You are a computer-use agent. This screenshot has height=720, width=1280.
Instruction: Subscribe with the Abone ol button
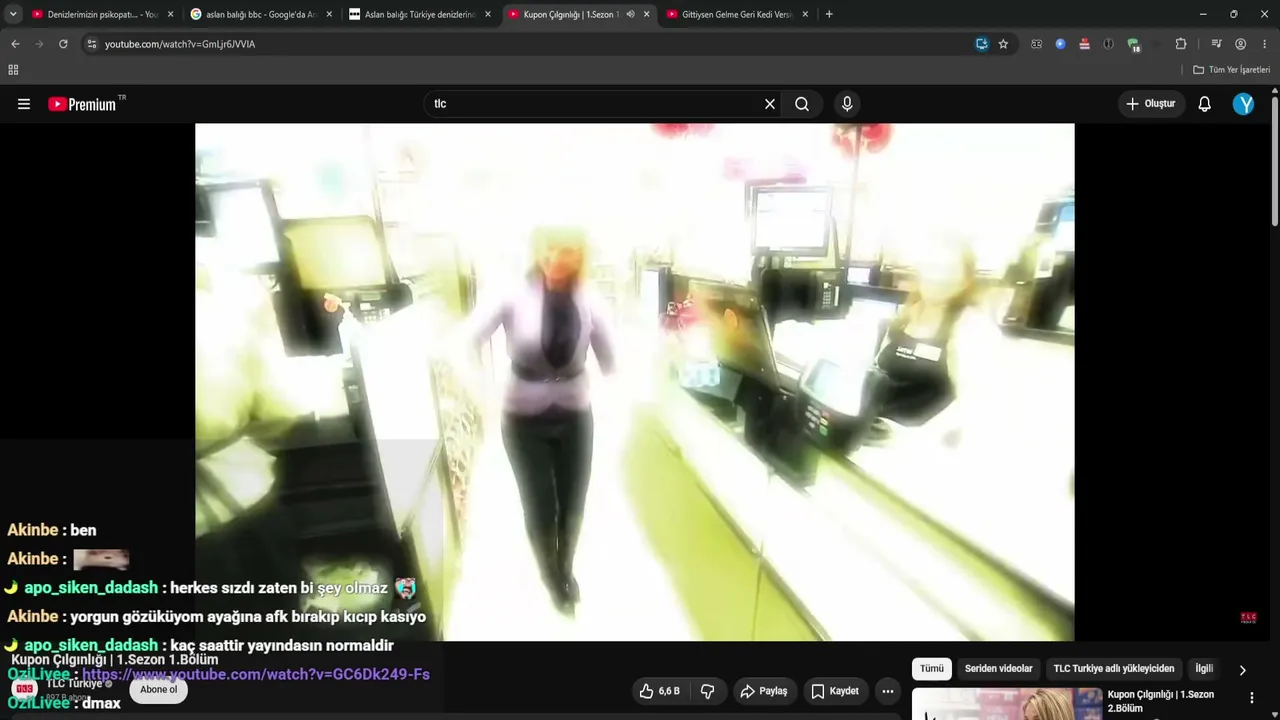point(158,690)
